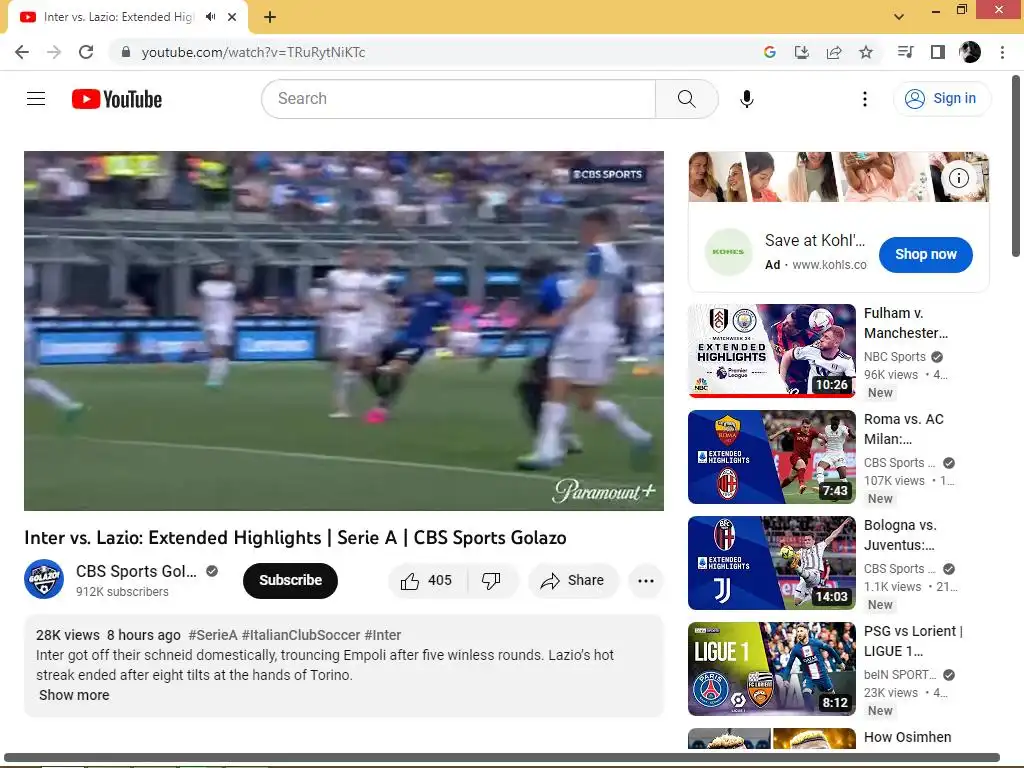This screenshot has width=1024, height=768.
Task: Open PSG vs Lorient thumbnail
Action: point(771,669)
